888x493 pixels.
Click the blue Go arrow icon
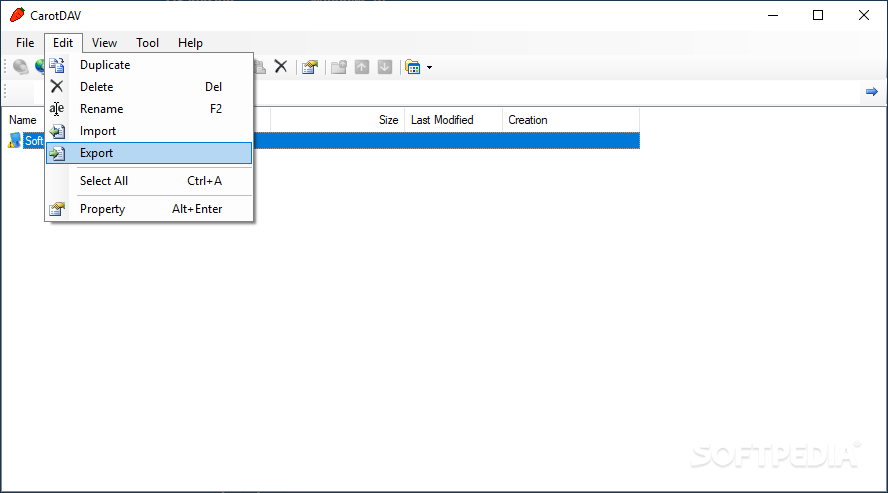(872, 92)
